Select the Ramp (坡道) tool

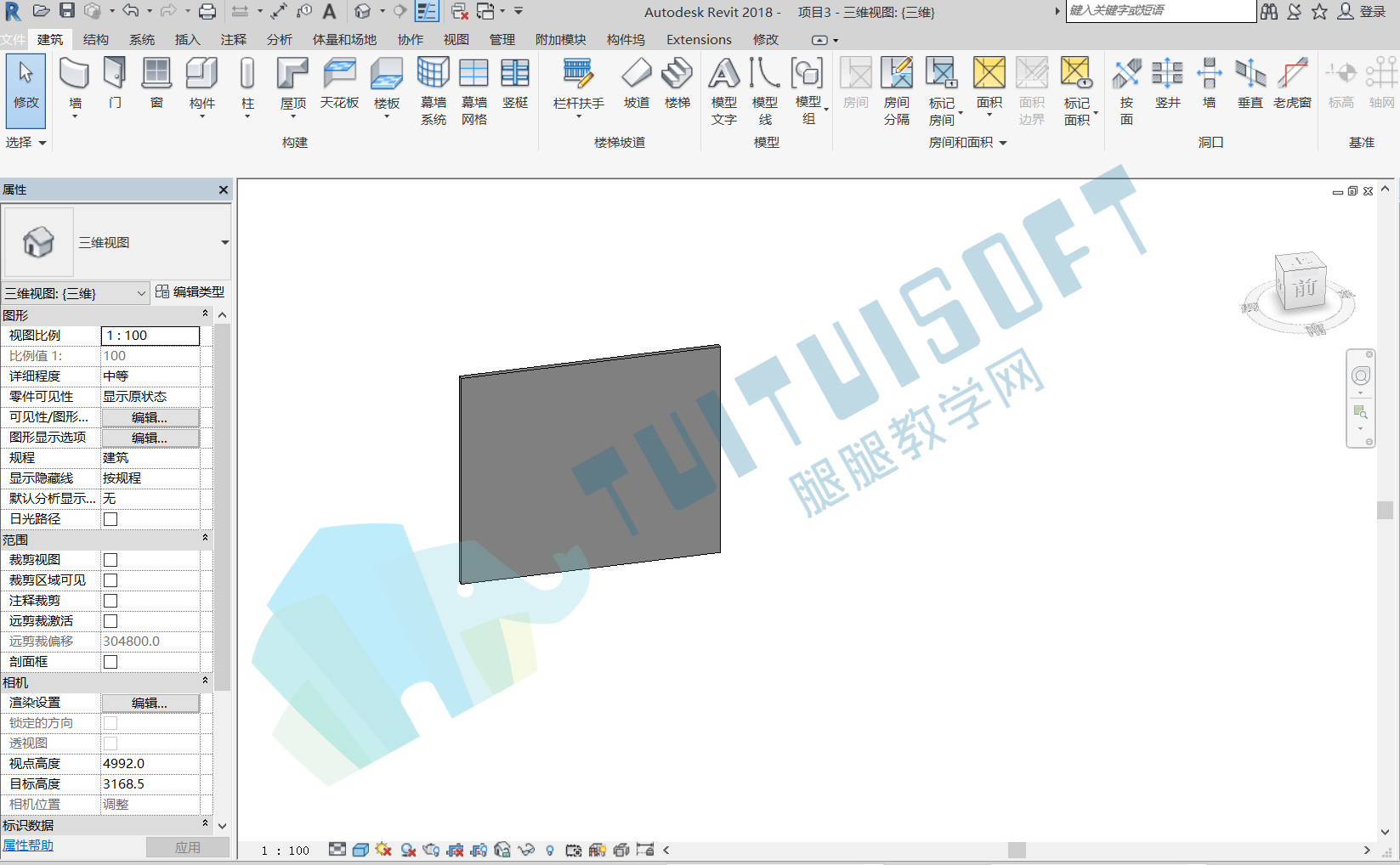pos(636,83)
